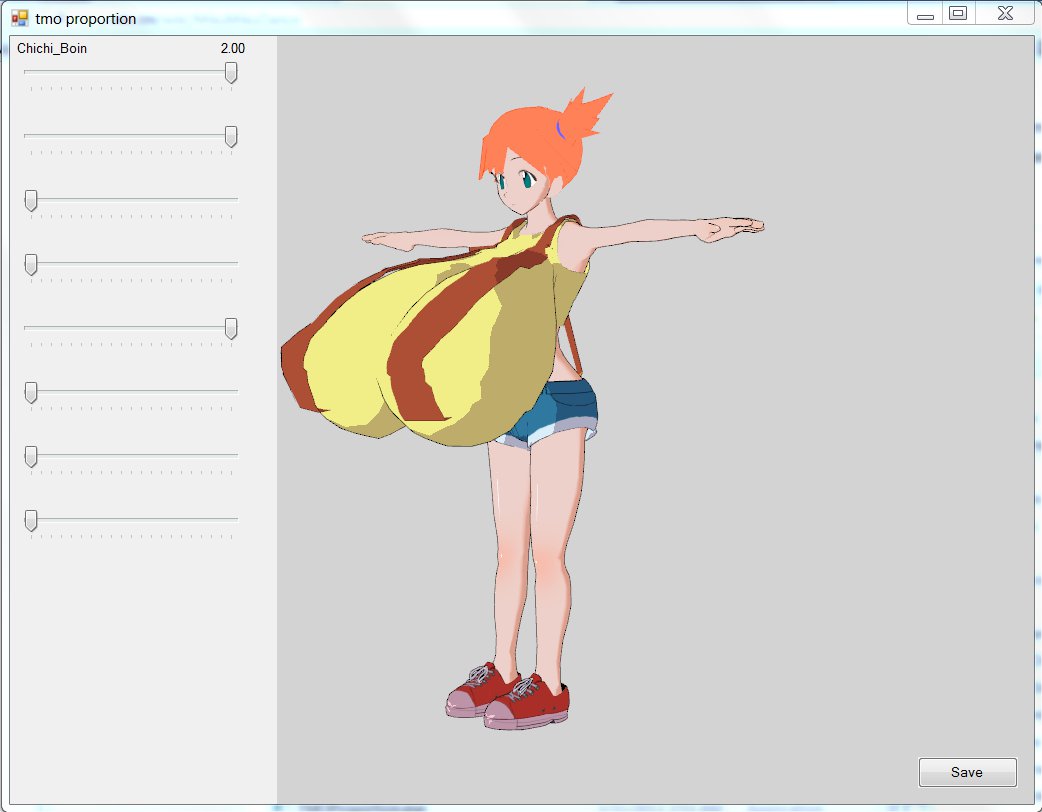Click the sixth slider's thumb from top

point(31,393)
